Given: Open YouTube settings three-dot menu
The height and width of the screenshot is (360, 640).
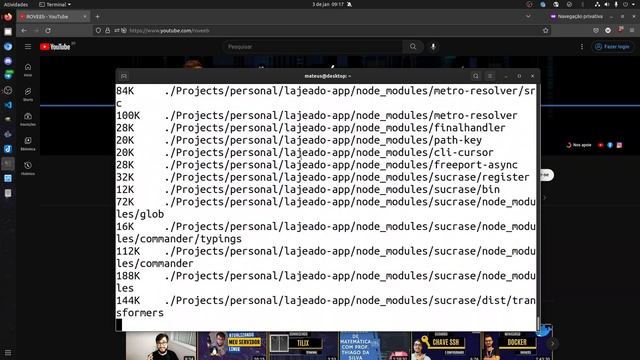Looking at the screenshot, I should [582, 47].
